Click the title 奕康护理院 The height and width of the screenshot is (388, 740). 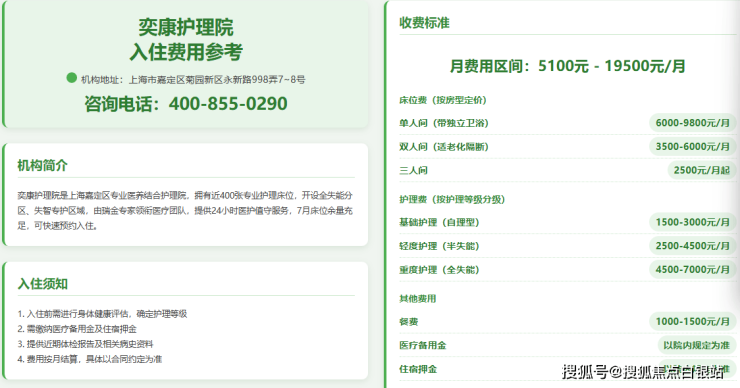(x=186, y=27)
